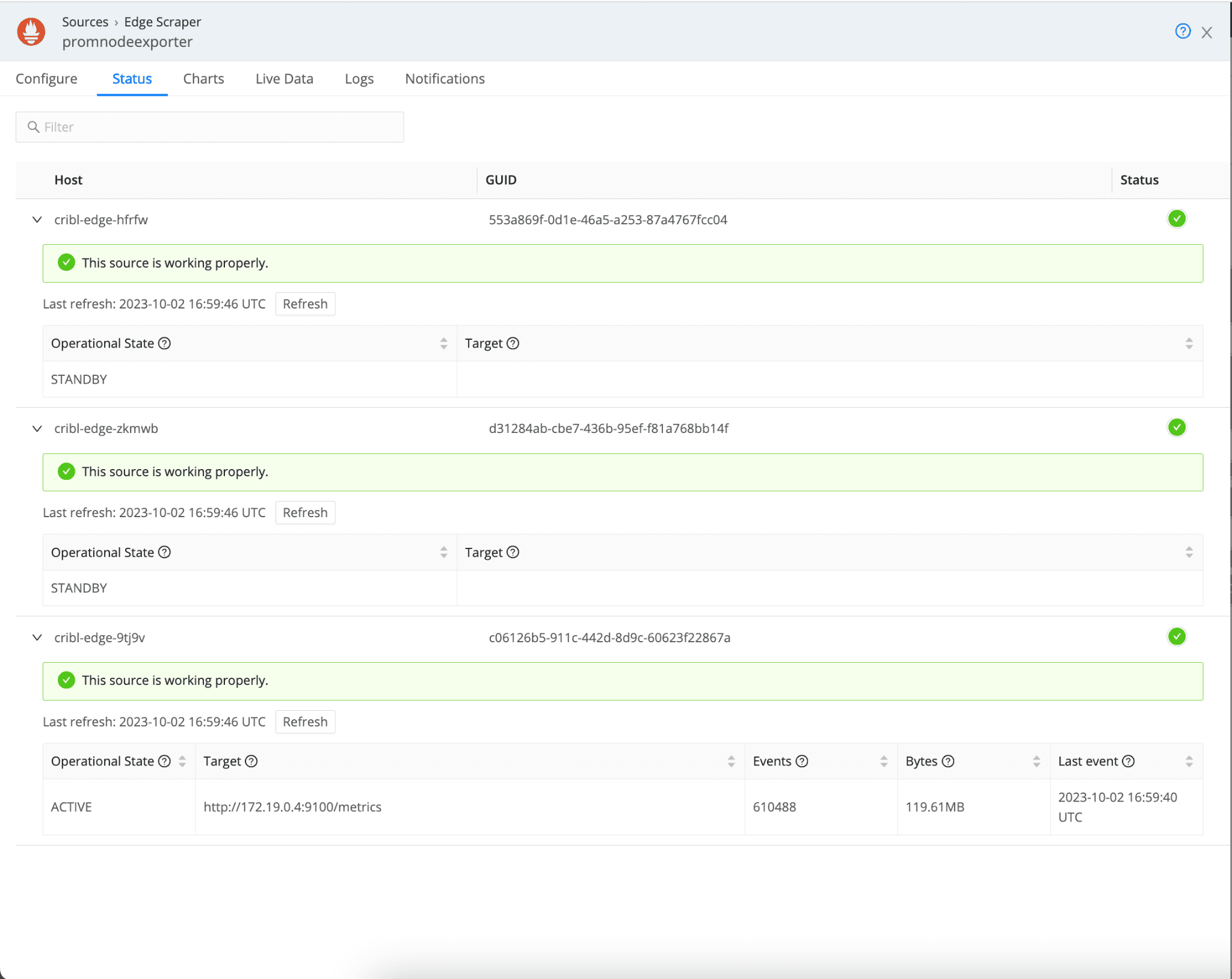Sort the Bytes column in bottom table
Viewport: 1232px width, 979px height.
click(1036, 761)
